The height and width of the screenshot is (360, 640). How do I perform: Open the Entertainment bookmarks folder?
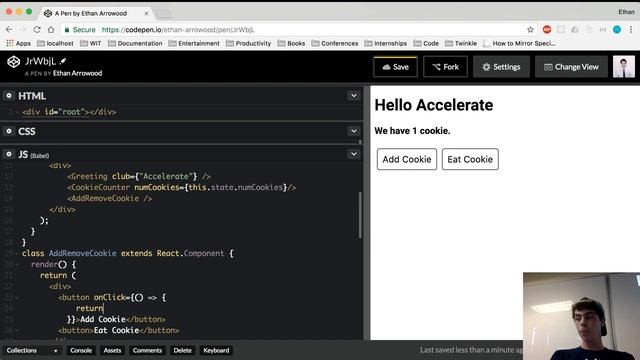pyautogui.click(x=194, y=43)
